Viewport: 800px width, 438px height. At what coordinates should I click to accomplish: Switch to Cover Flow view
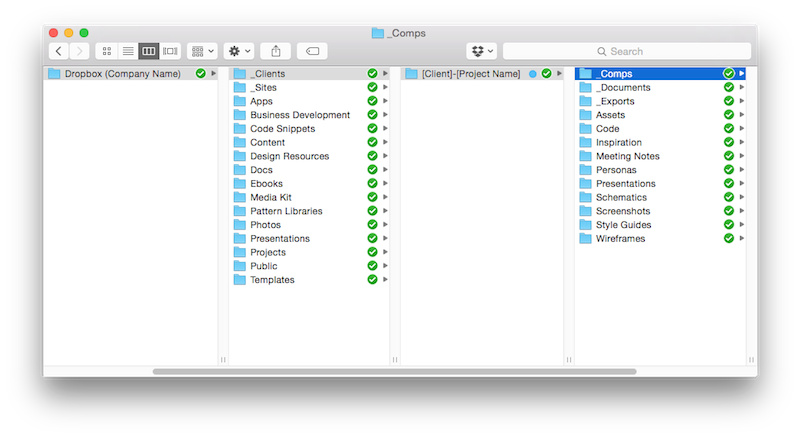pos(171,50)
